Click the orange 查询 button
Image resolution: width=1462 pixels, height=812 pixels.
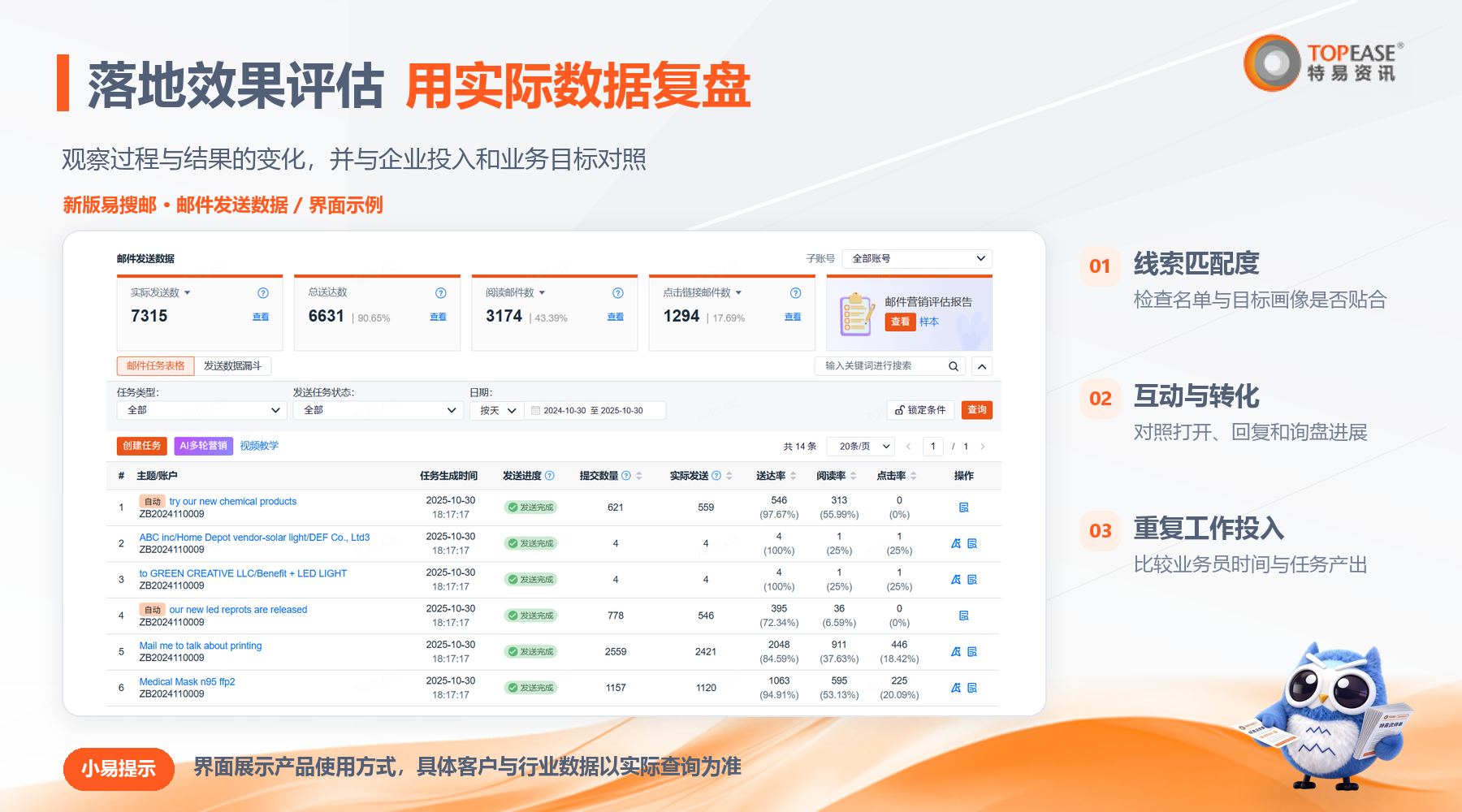point(977,410)
